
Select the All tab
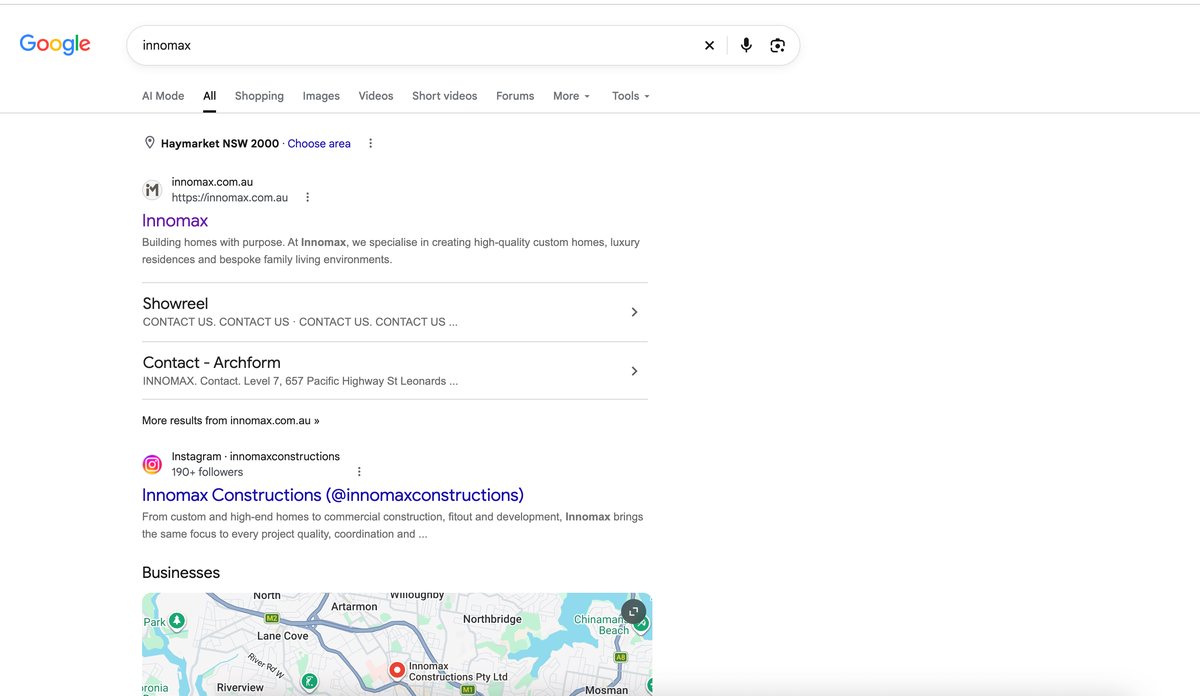(209, 96)
